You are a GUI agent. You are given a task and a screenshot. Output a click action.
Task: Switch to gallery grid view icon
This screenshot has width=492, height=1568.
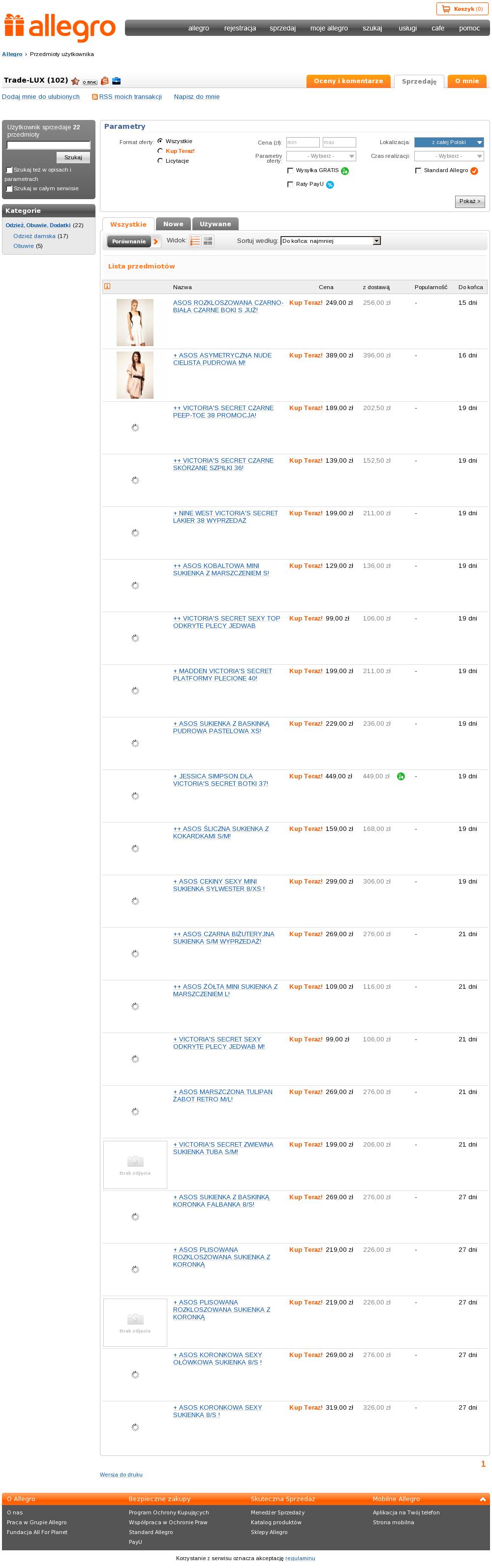[208, 241]
